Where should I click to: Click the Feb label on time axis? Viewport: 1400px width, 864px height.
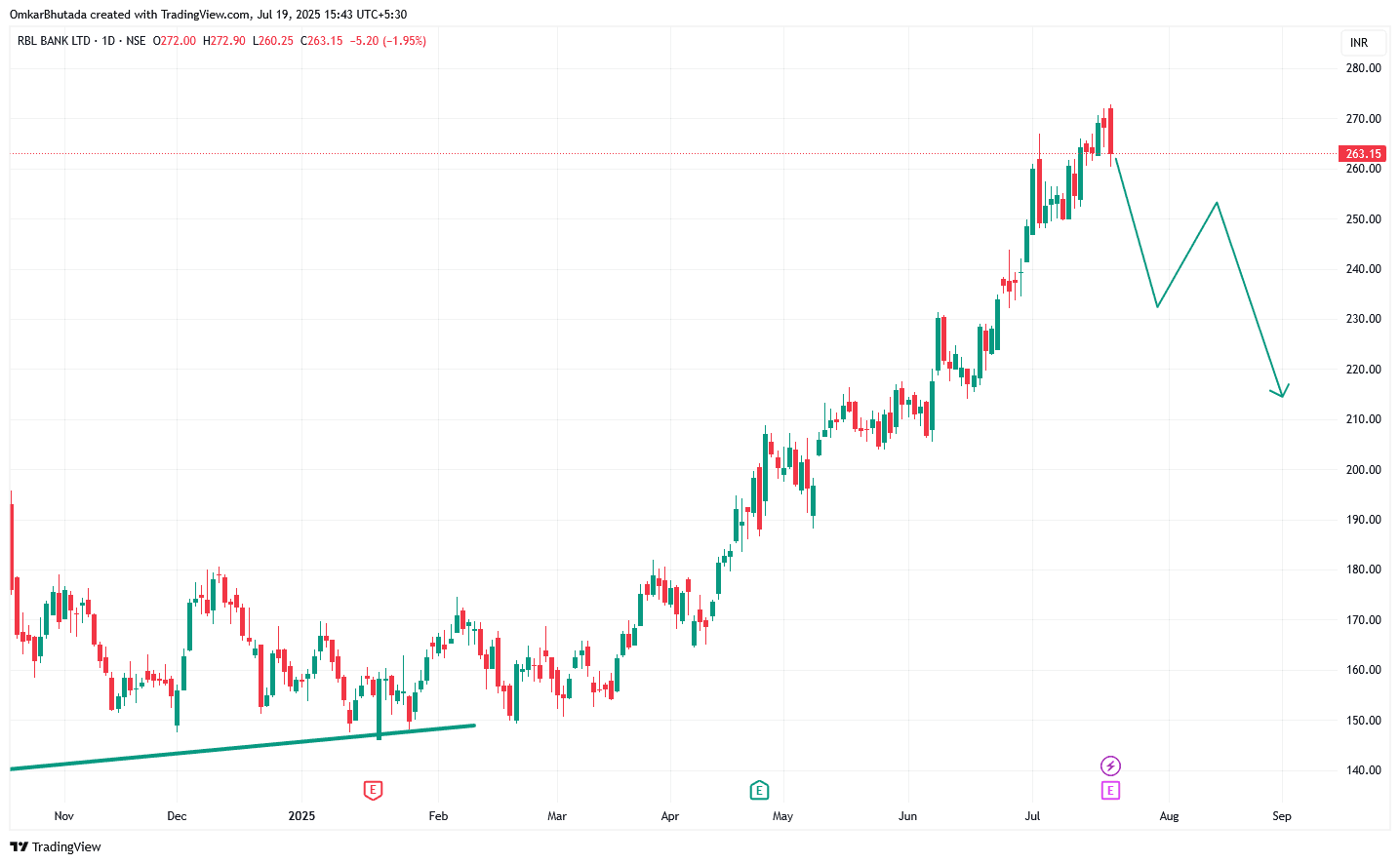(438, 816)
